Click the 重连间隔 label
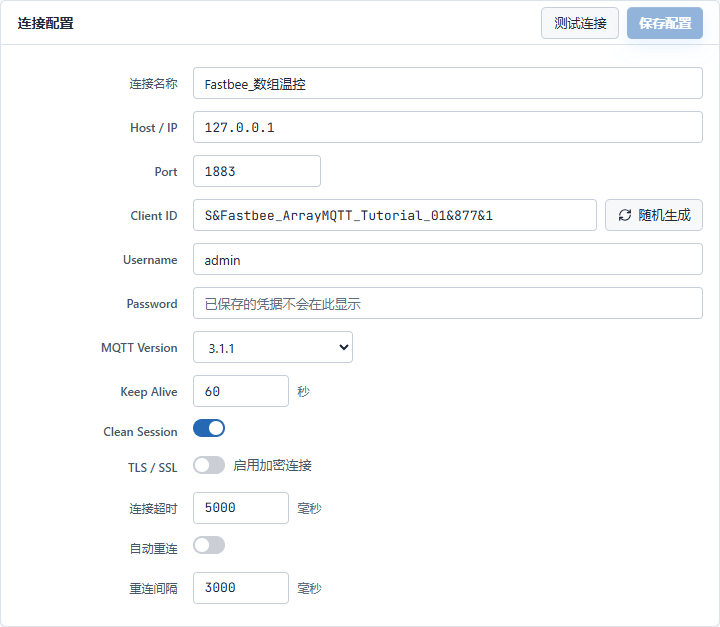 153,588
